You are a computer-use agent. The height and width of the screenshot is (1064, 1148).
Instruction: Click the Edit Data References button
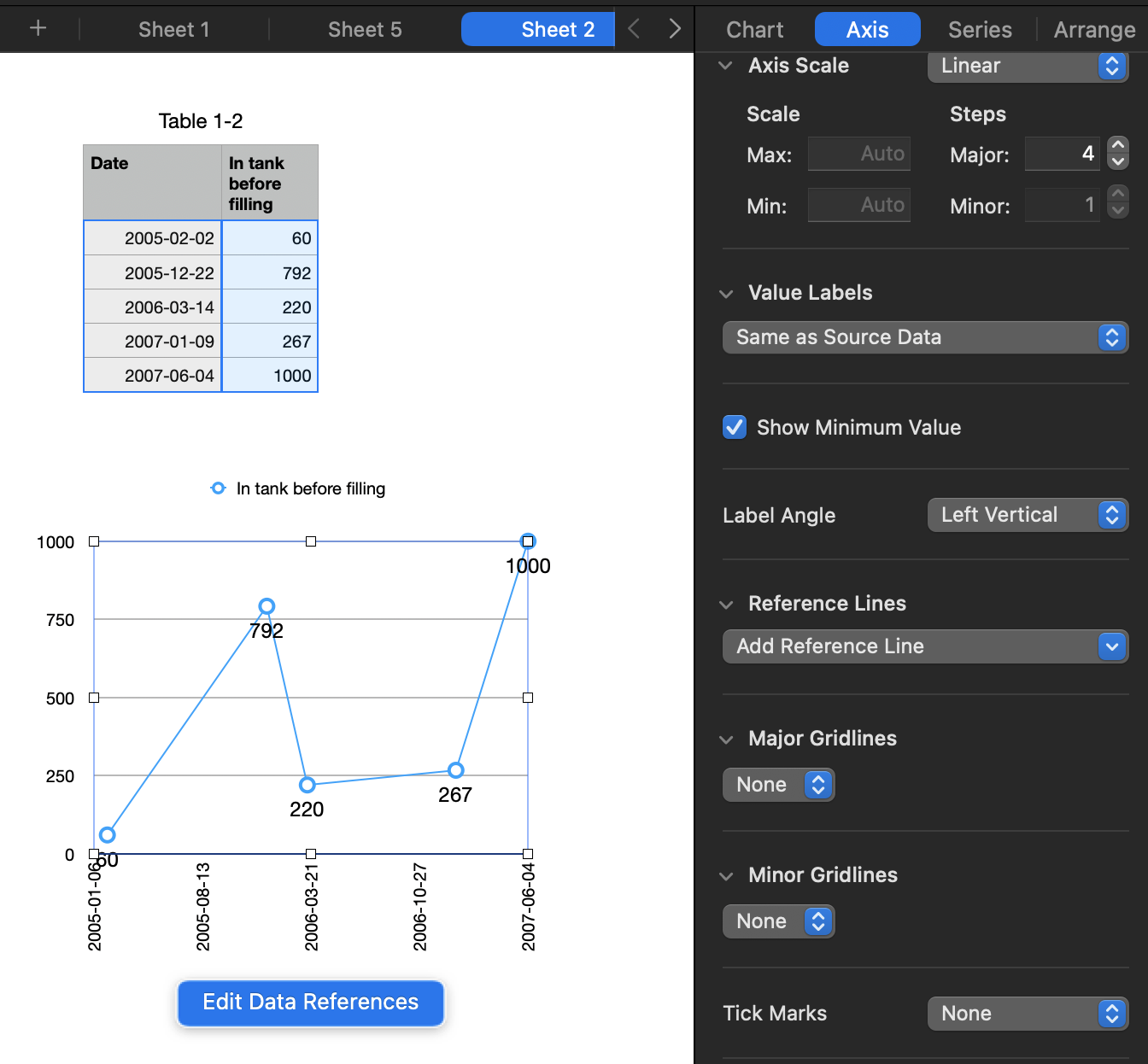tap(311, 1003)
